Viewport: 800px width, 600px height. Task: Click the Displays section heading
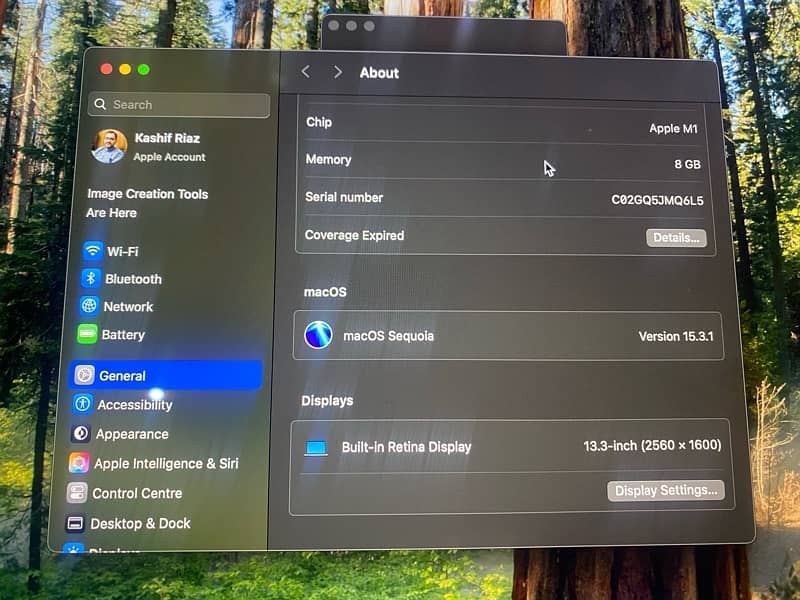click(327, 401)
